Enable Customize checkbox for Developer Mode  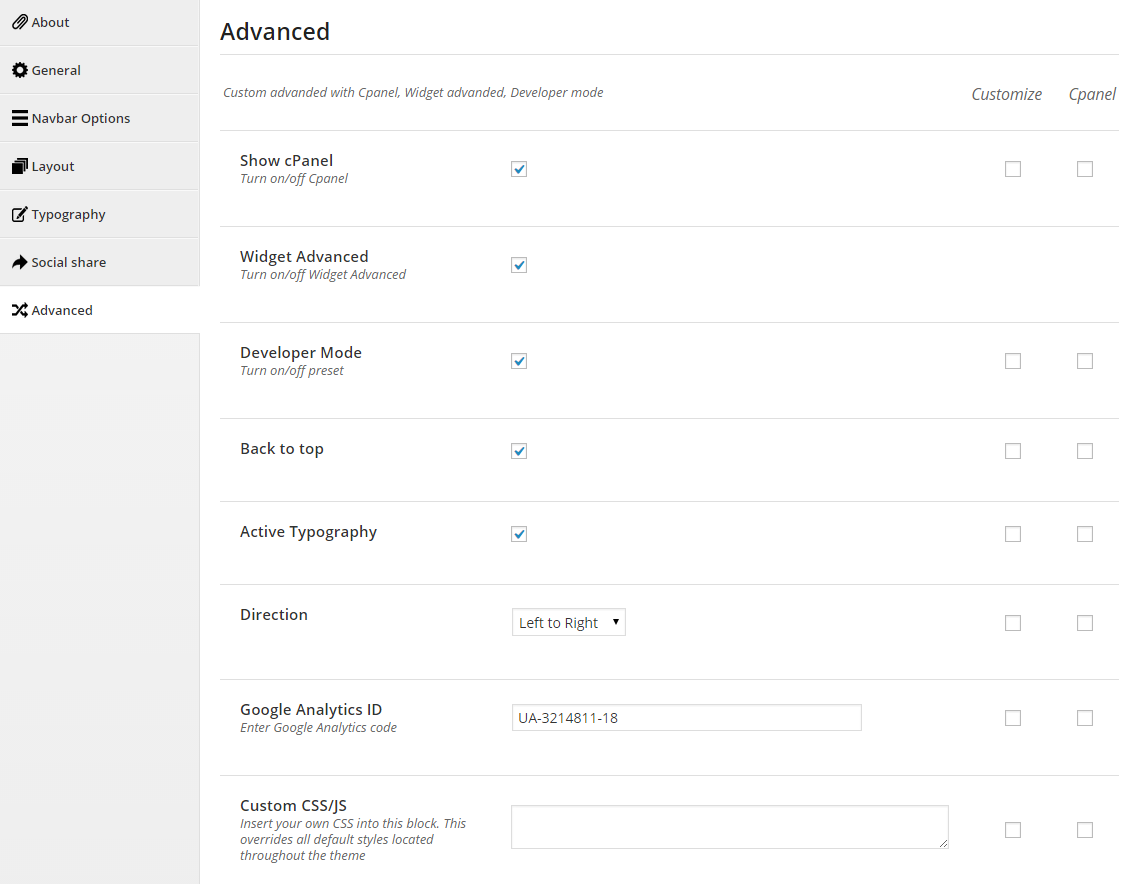point(1013,361)
